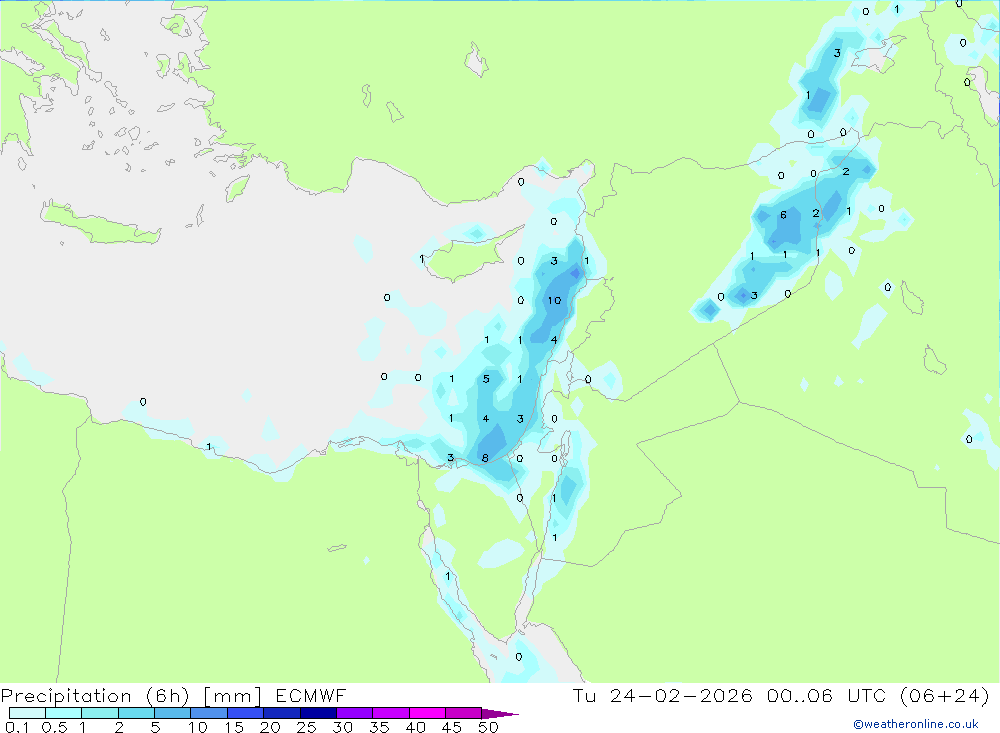This screenshot has height=733, width=1000.
Task: Click the 35–40 mm violet legend swatch
Action: 391,713
